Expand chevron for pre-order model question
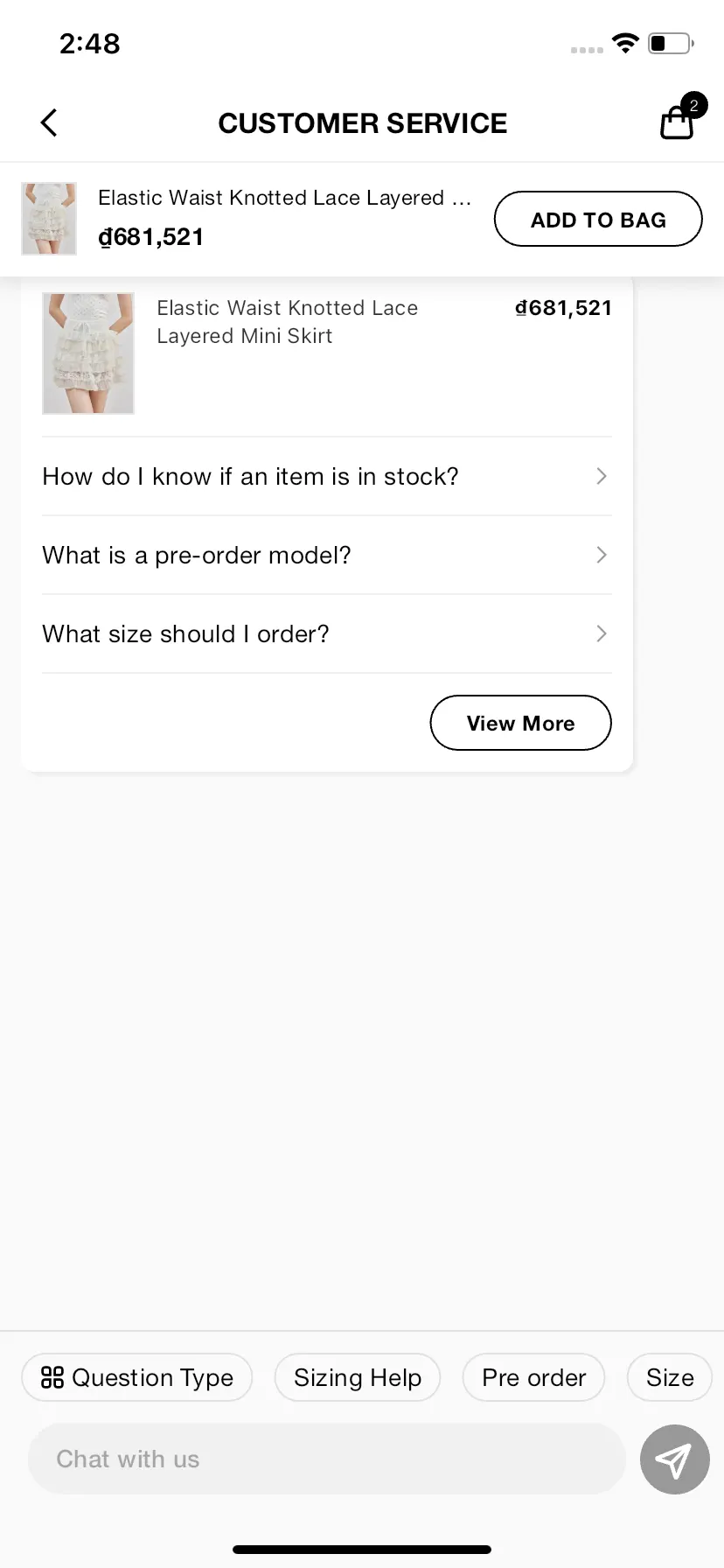This screenshot has width=724, height=1568. pos(602,555)
